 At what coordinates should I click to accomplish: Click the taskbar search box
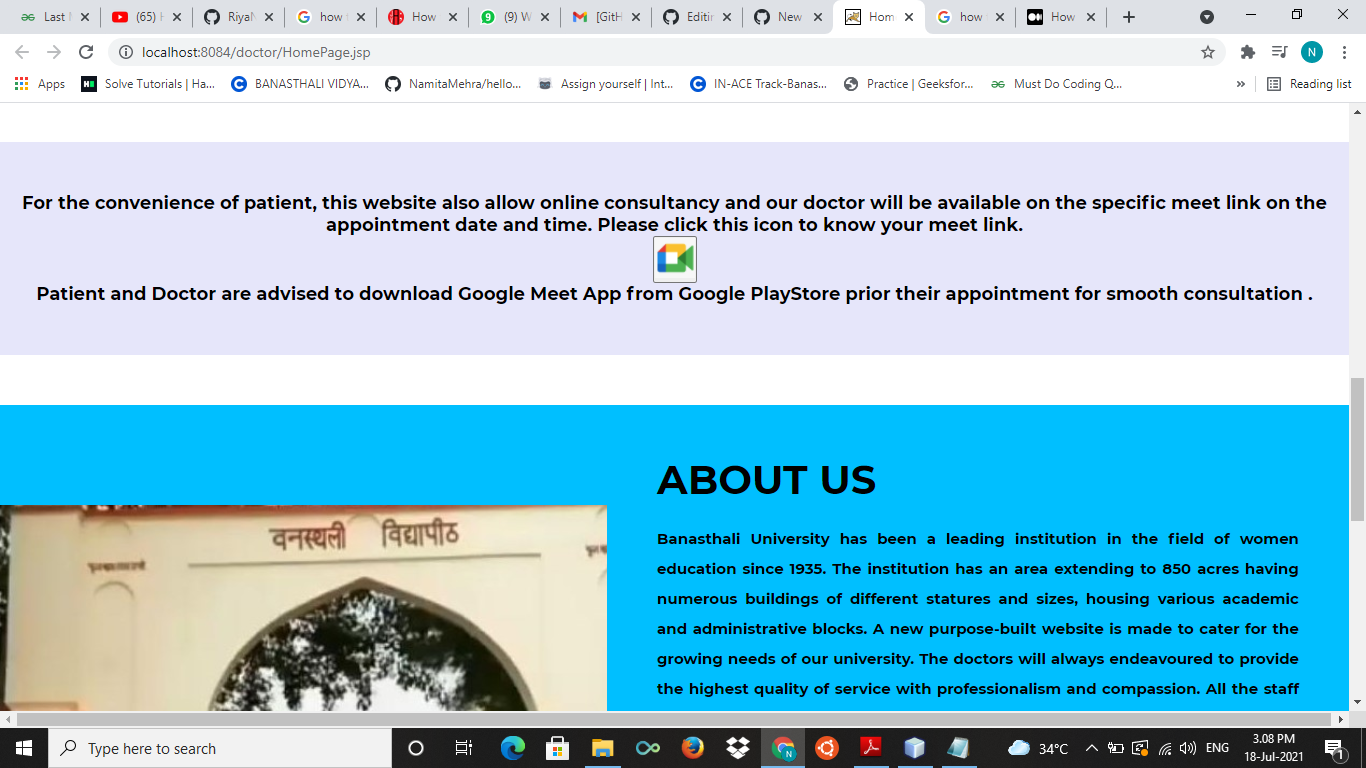[220, 748]
